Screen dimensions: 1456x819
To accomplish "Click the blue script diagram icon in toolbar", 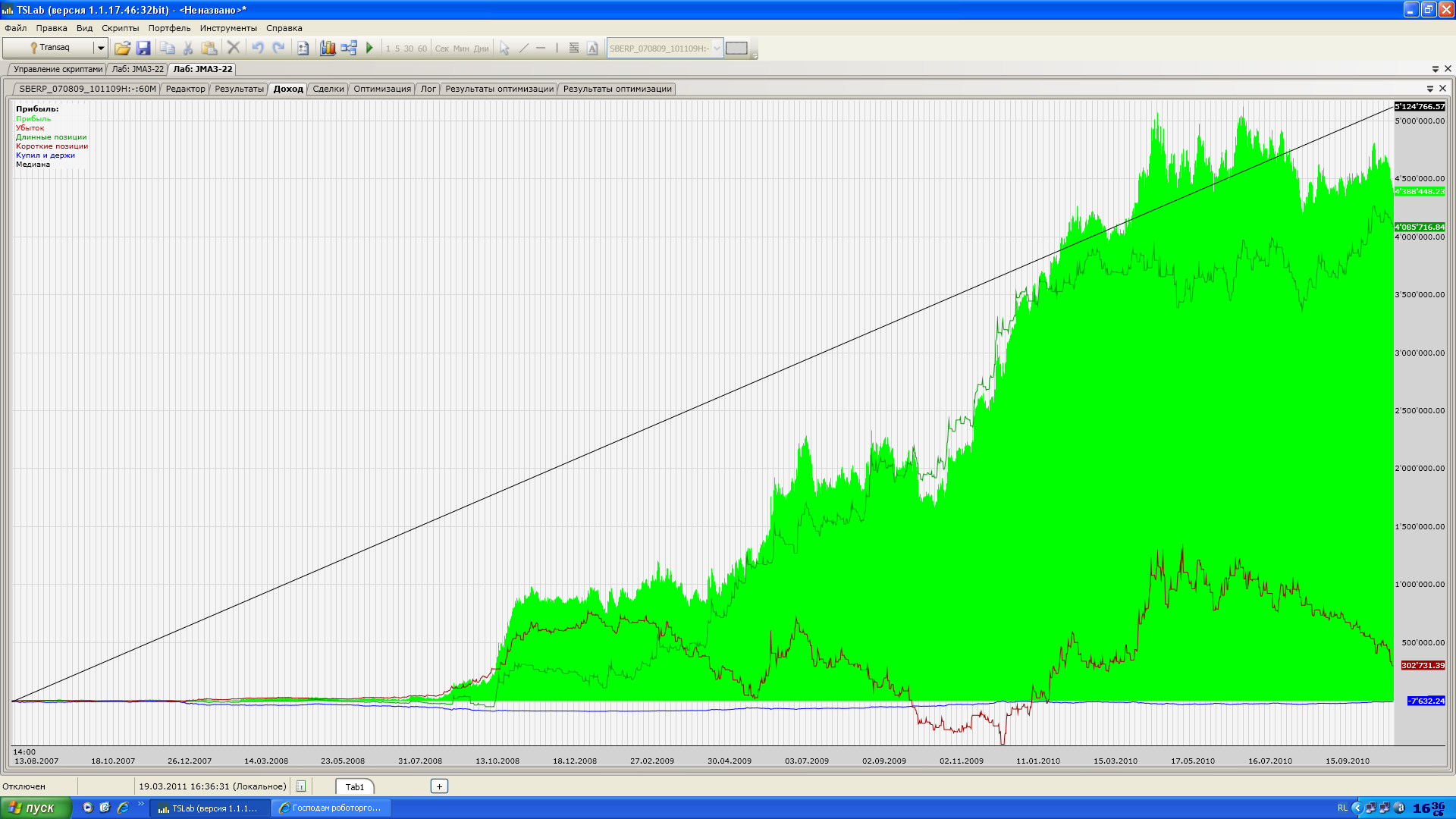I will tap(349, 48).
